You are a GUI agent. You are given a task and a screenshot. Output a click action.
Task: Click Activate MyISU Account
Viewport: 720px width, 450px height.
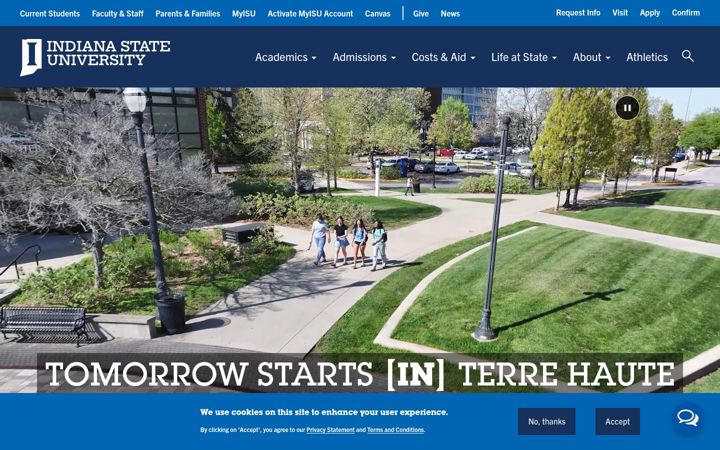[x=310, y=14]
